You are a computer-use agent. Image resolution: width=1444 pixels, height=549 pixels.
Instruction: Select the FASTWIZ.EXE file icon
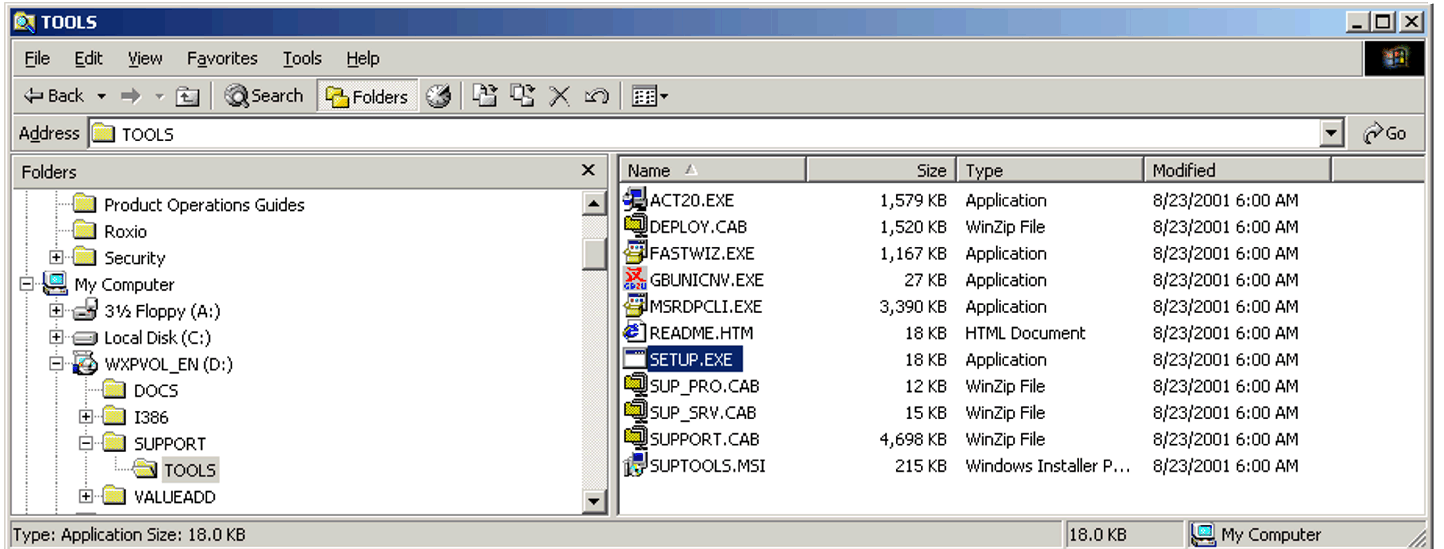click(635, 253)
